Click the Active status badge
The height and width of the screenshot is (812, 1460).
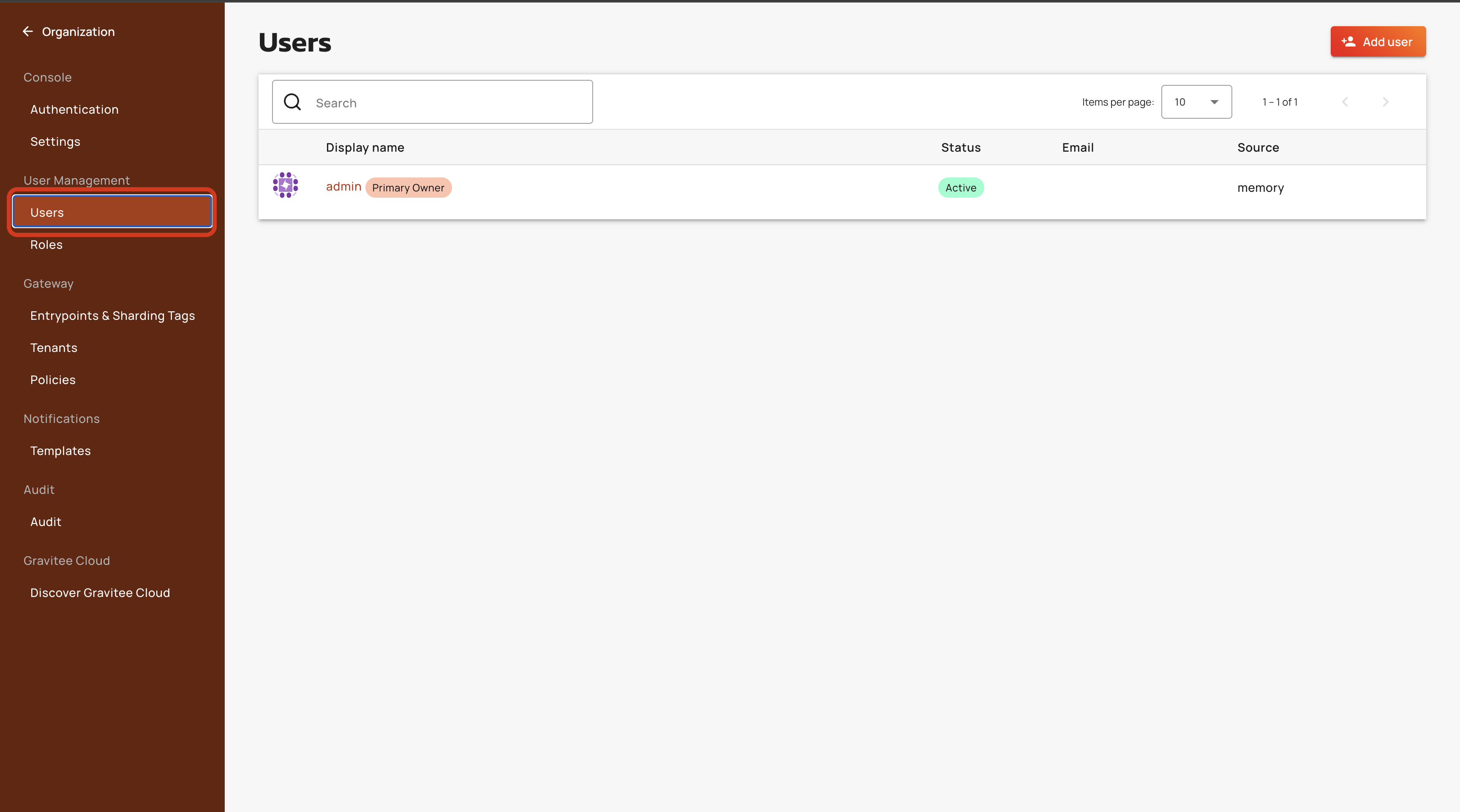(x=961, y=188)
